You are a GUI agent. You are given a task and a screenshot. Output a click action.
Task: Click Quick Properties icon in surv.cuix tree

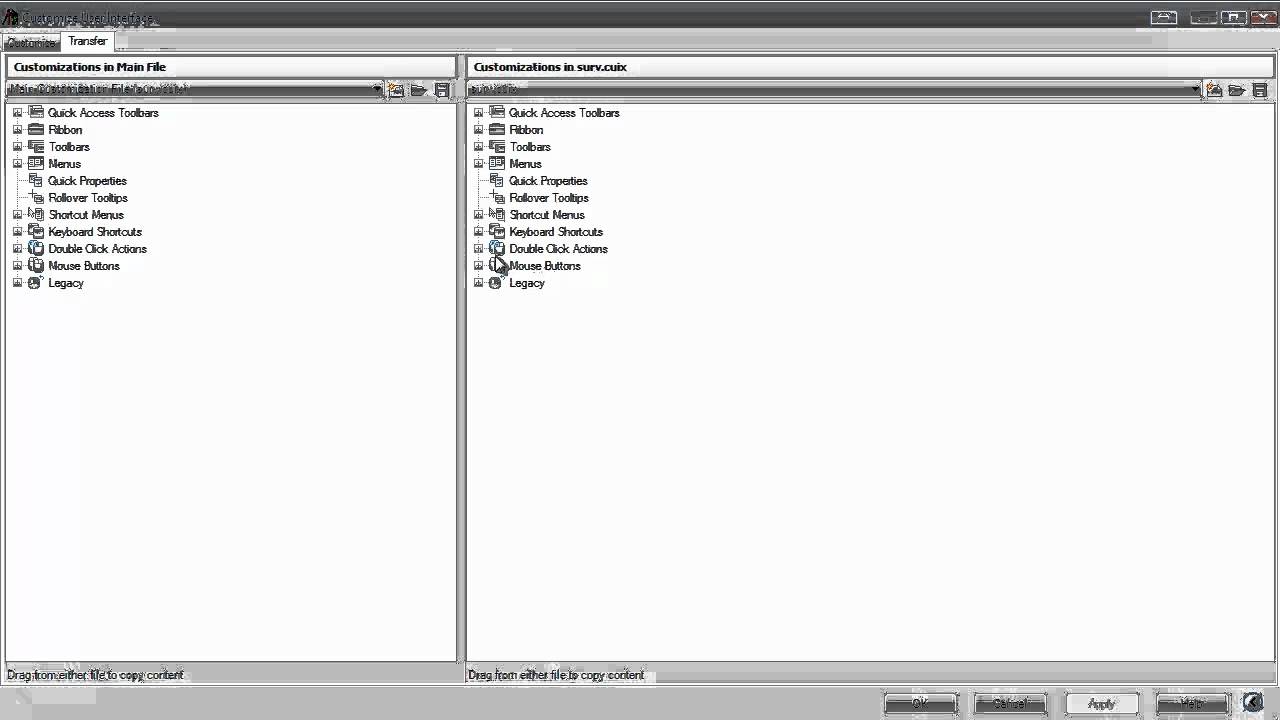click(x=497, y=181)
